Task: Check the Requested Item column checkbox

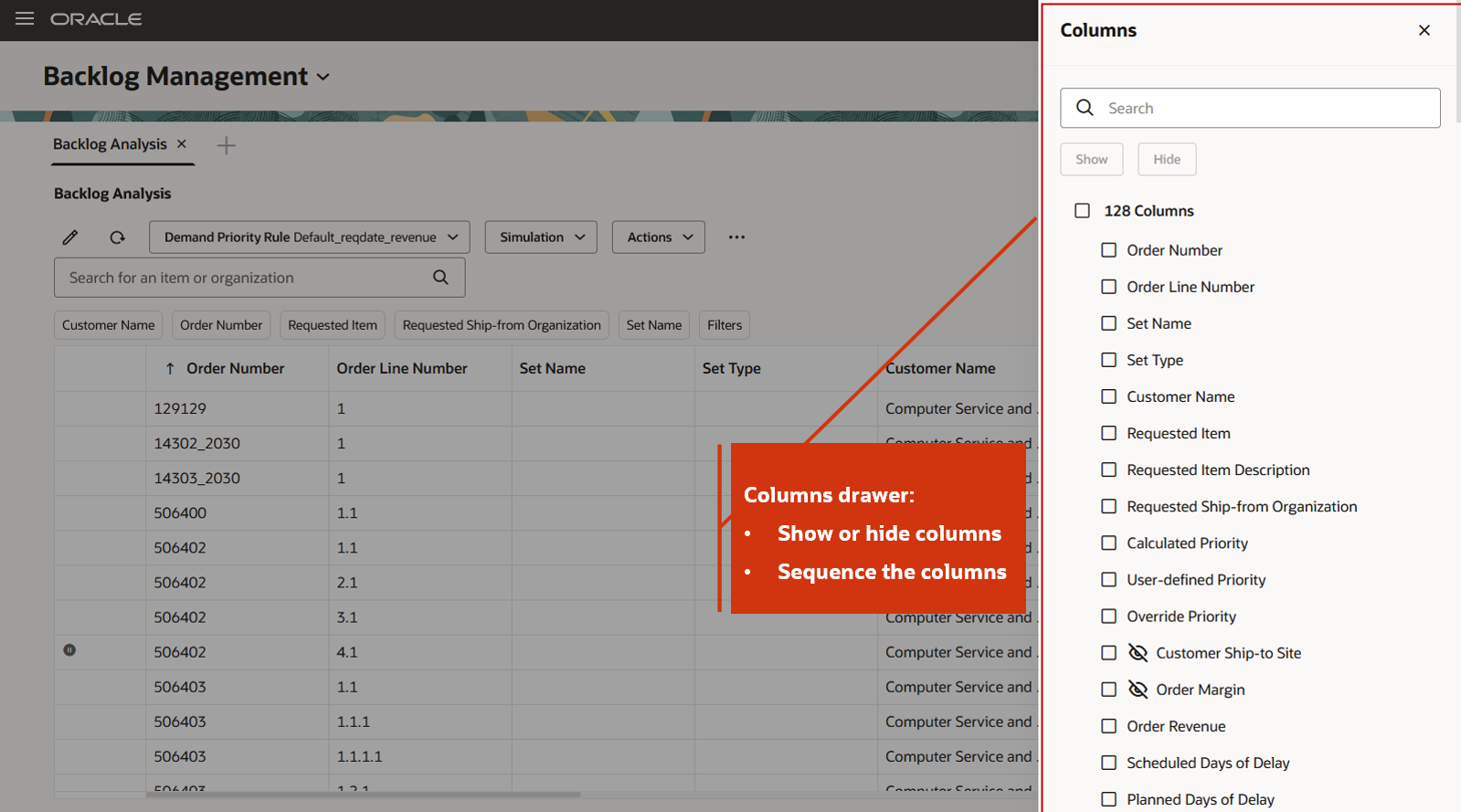Action: [x=1109, y=433]
